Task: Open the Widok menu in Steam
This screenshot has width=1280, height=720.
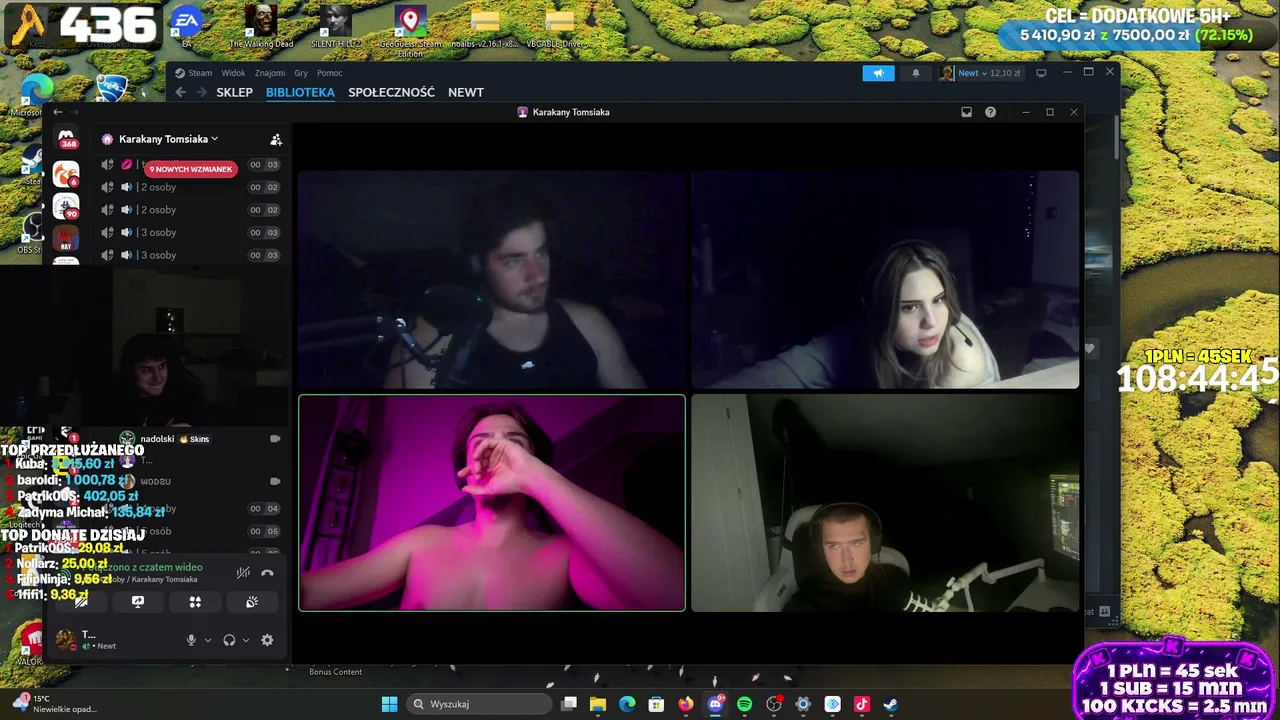Action: point(233,73)
